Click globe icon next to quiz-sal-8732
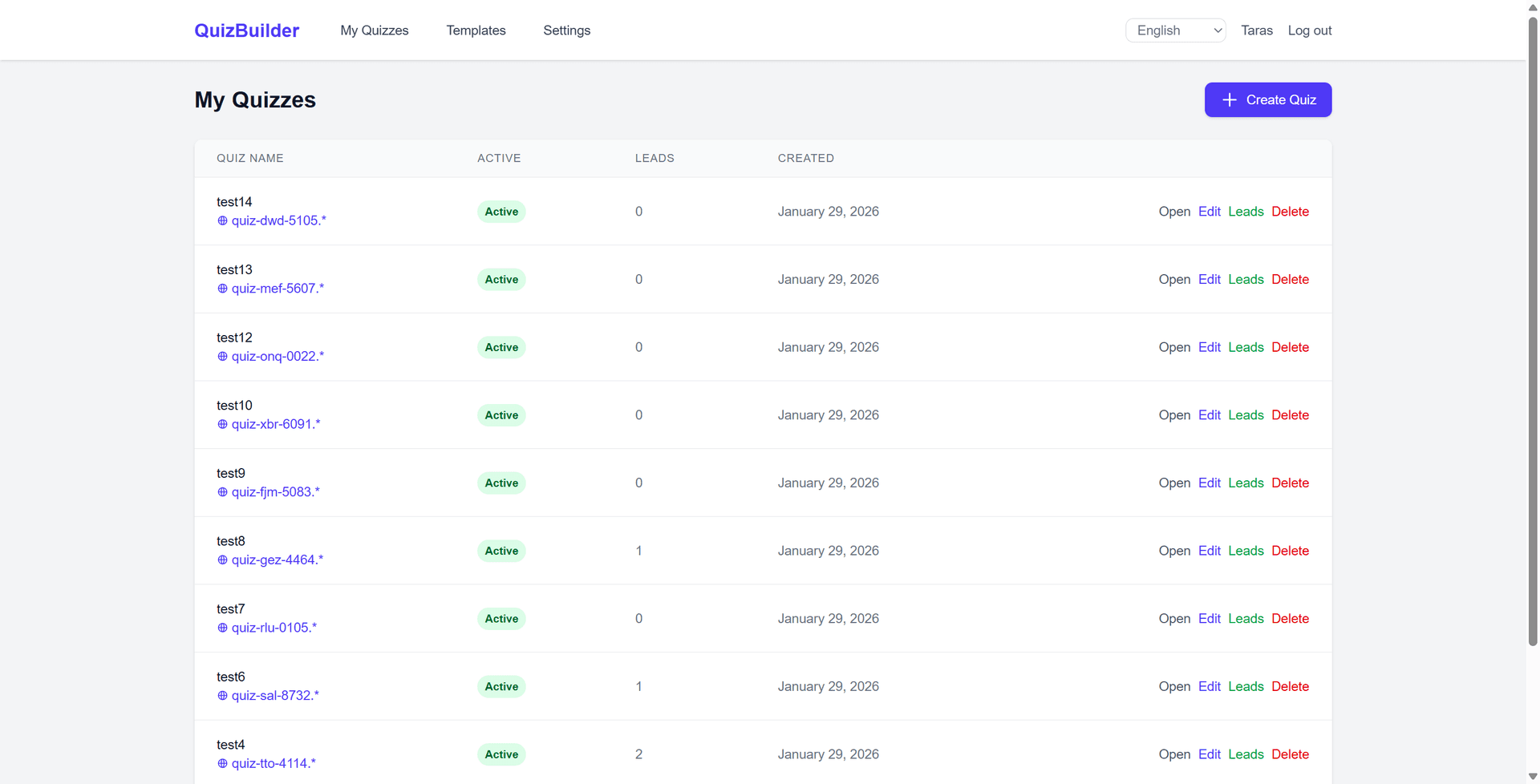Viewport: 1540px width, 784px height. [x=222, y=696]
